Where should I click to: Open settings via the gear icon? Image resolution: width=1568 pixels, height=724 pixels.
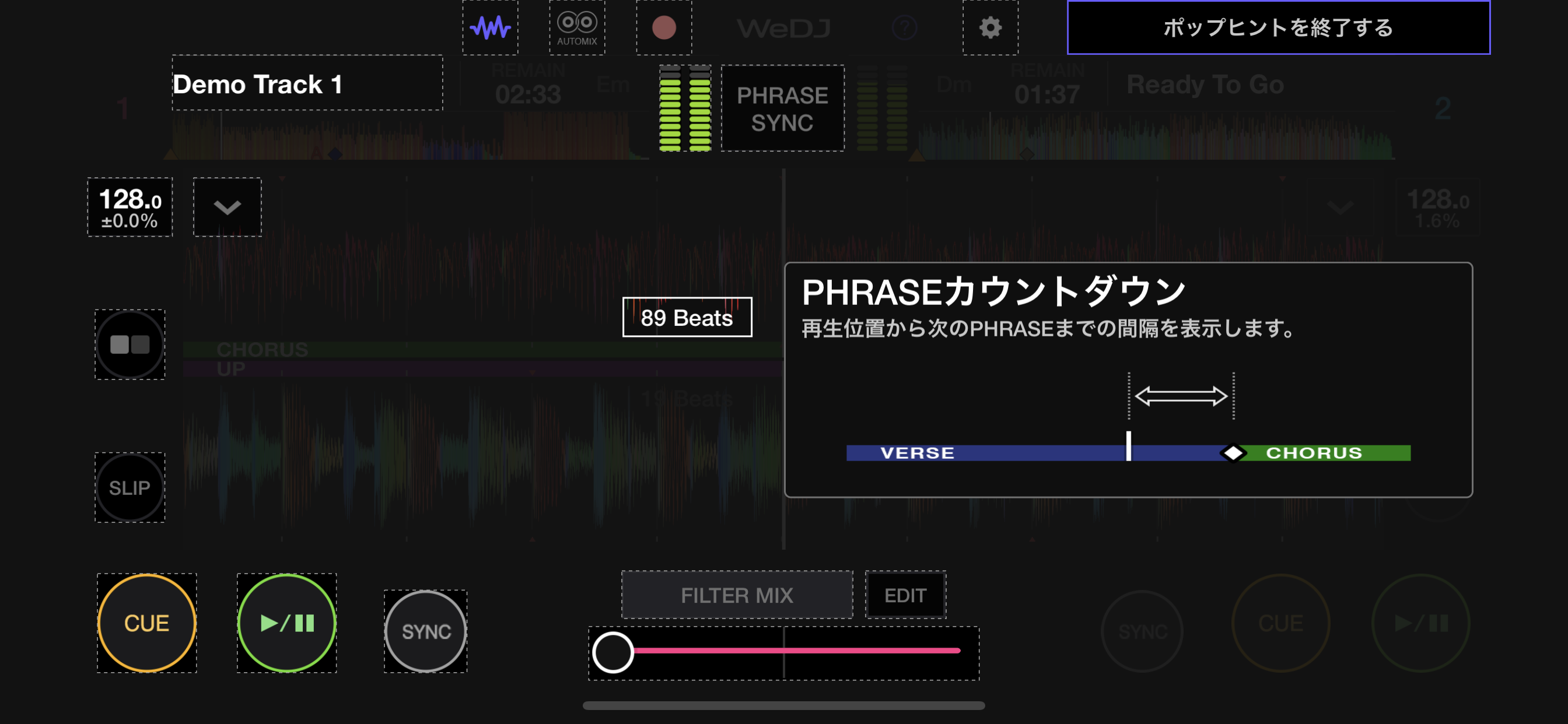990,27
